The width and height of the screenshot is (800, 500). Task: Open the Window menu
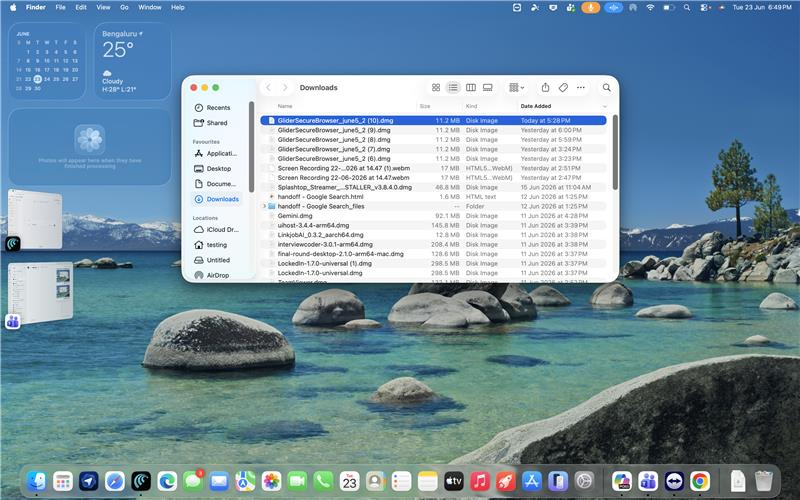[150, 8]
